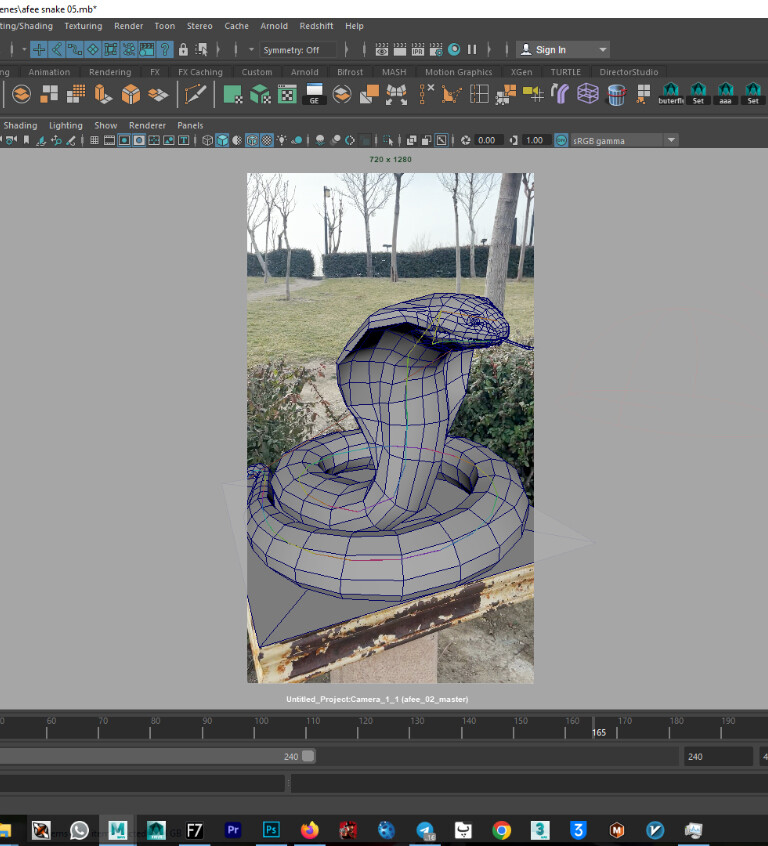Image resolution: width=768 pixels, height=846 pixels.
Task: Open Photoshop from the taskbar
Action: click(x=271, y=829)
